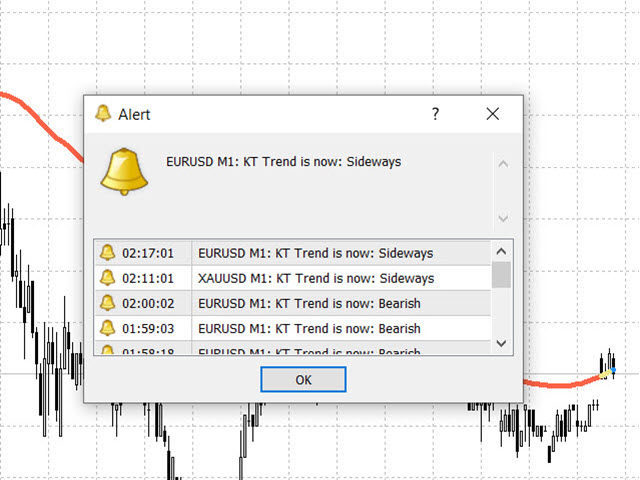
Task: Click alert list scrollbar down arrow
Action: click(501, 343)
